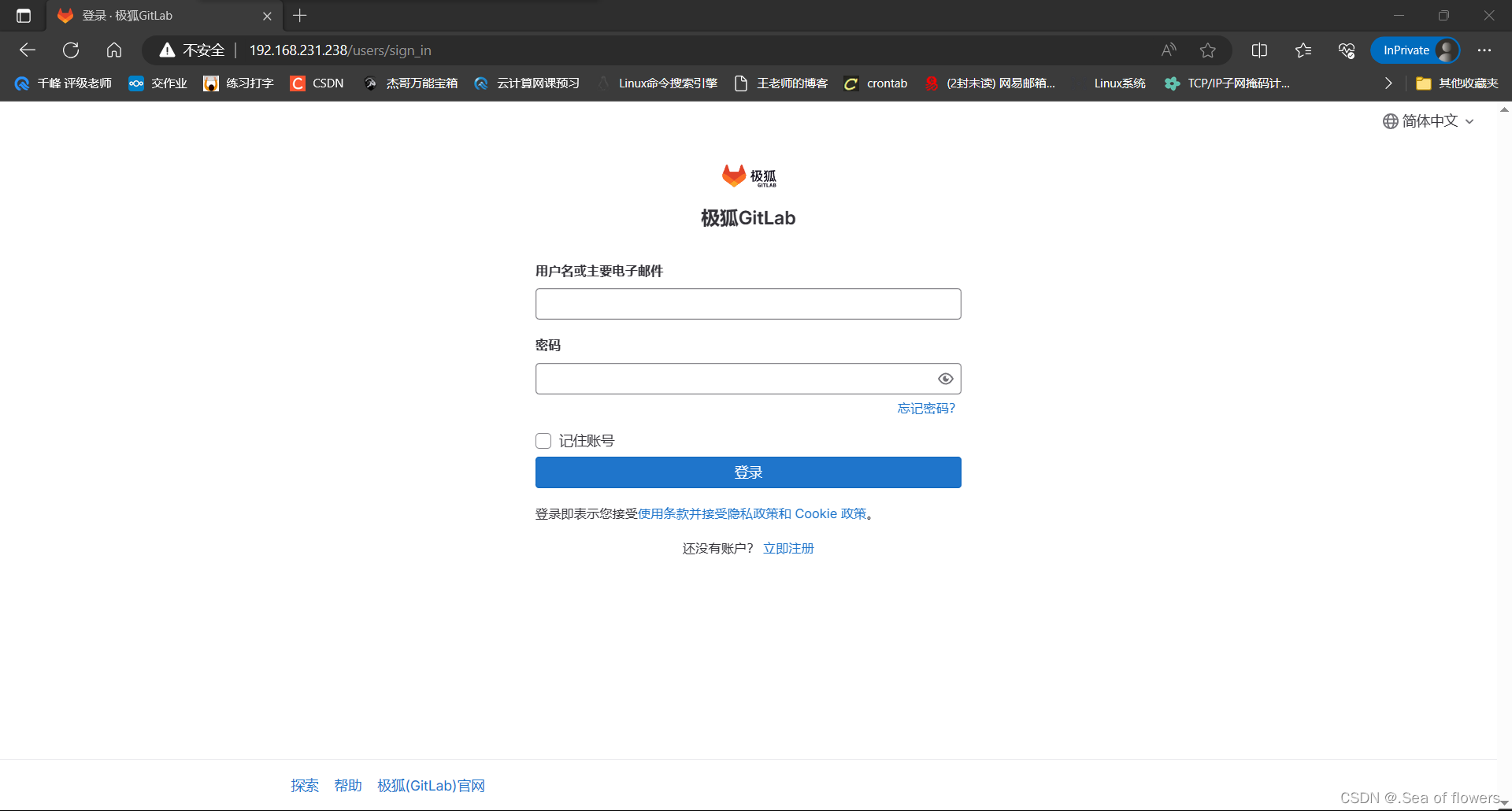Image resolution: width=1512 pixels, height=811 pixels.
Task: Open 其他收藏夹 folder
Action: click(x=1457, y=83)
